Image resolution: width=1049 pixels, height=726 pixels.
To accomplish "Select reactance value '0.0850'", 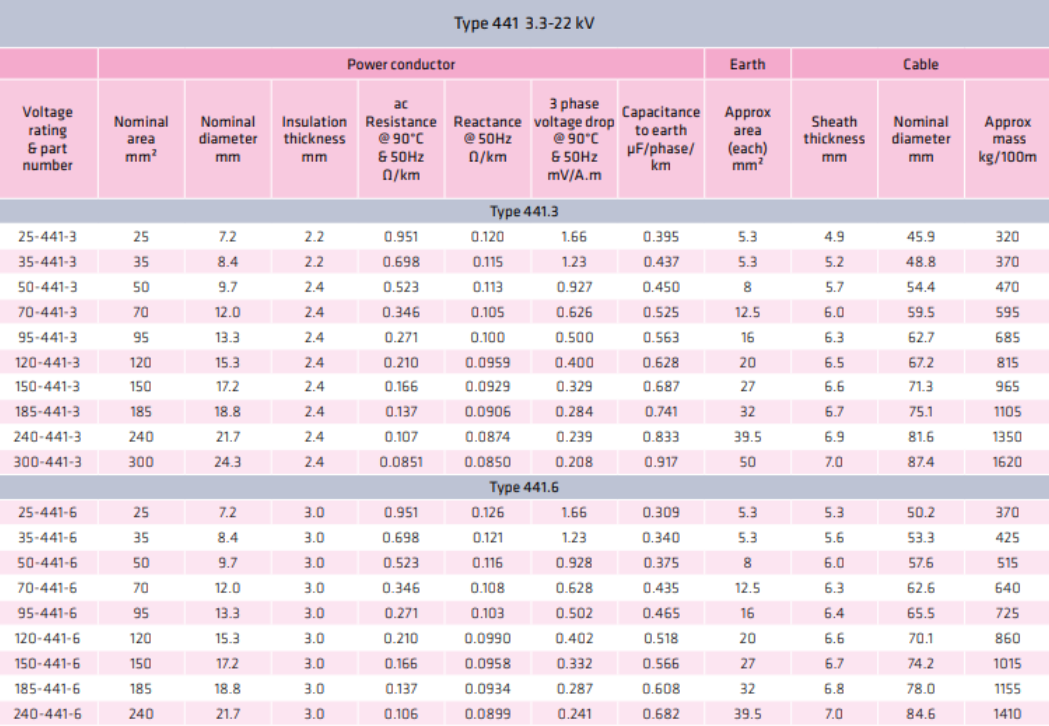I will pyautogui.click(x=487, y=462).
